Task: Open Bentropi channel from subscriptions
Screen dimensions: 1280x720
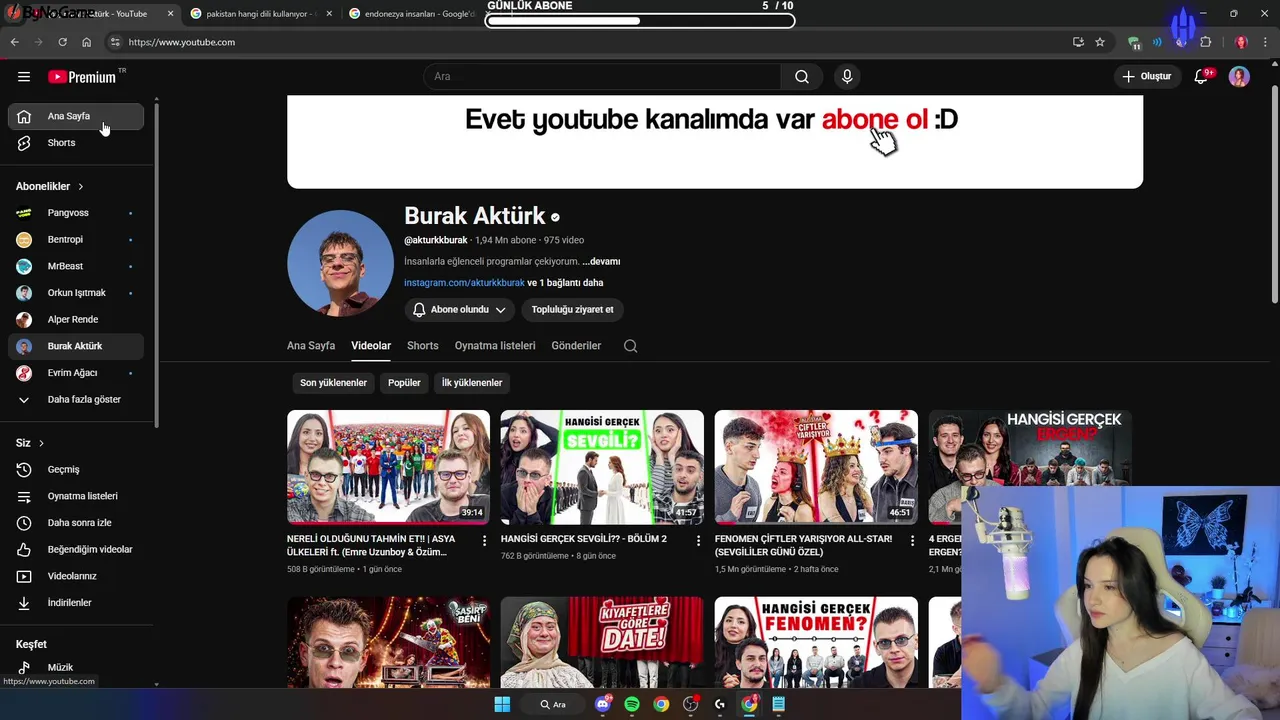Action: pyautogui.click(x=76, y=240)
